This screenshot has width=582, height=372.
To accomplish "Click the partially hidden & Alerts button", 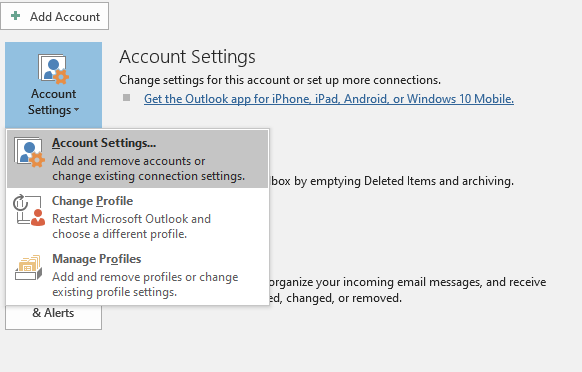I will [53, 317].
